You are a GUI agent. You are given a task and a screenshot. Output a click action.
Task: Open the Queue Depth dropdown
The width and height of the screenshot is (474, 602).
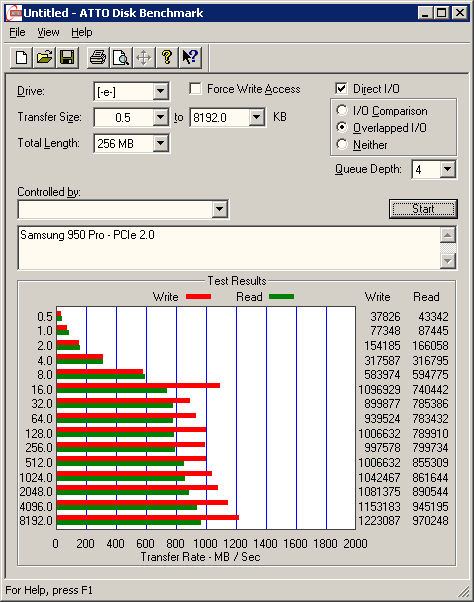click(x=448, y=169)
